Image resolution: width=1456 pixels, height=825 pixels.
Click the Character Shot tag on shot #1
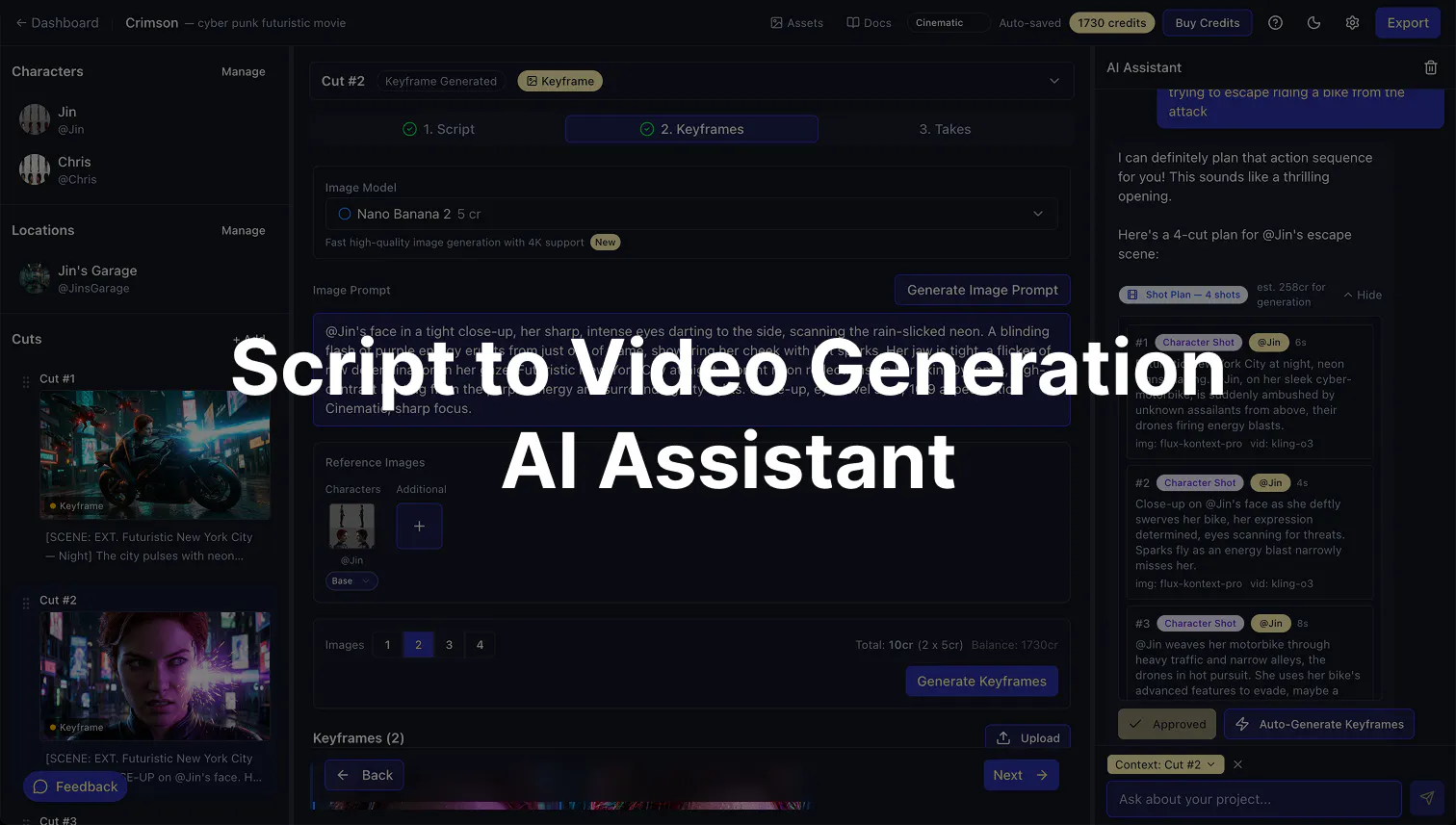click(1197, 342)
